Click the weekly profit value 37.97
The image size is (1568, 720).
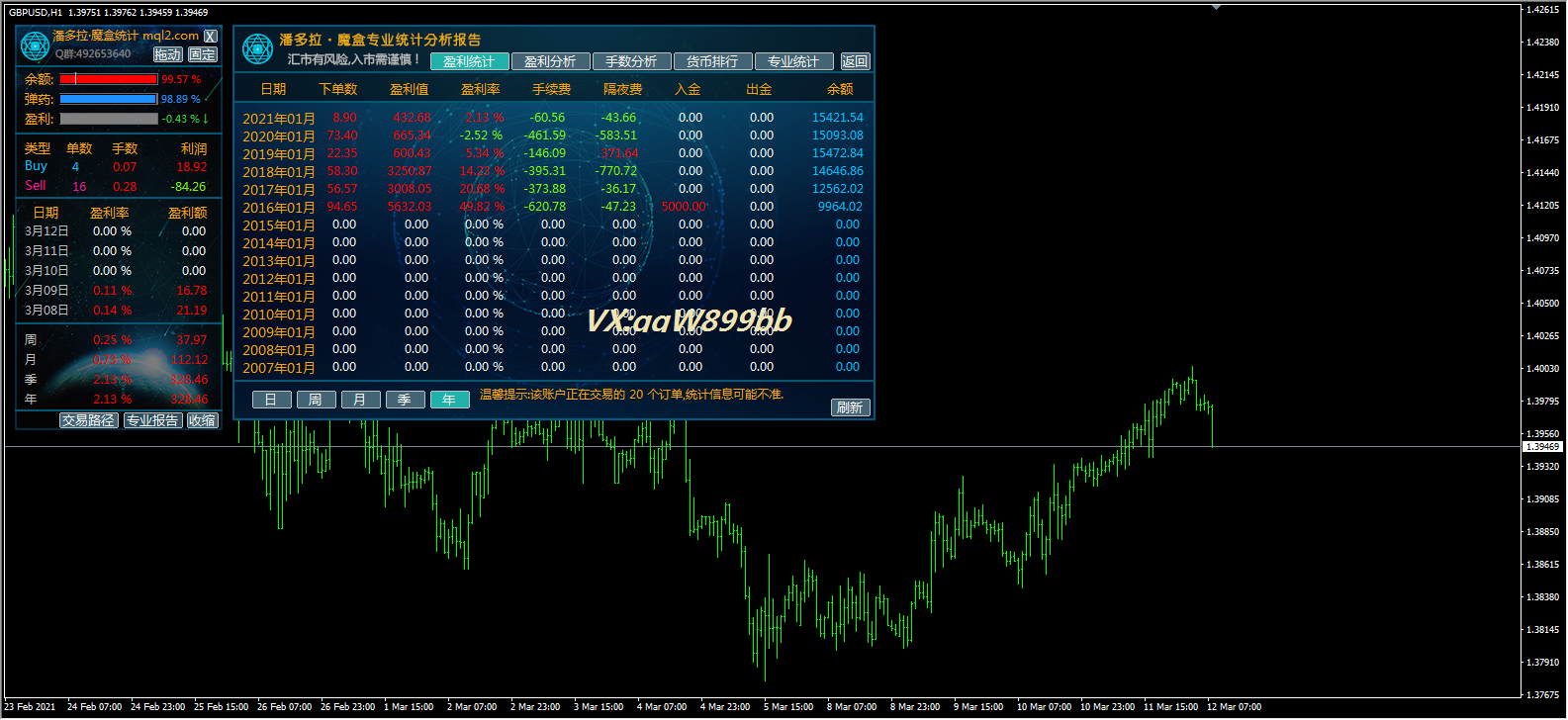pos(192,340)
